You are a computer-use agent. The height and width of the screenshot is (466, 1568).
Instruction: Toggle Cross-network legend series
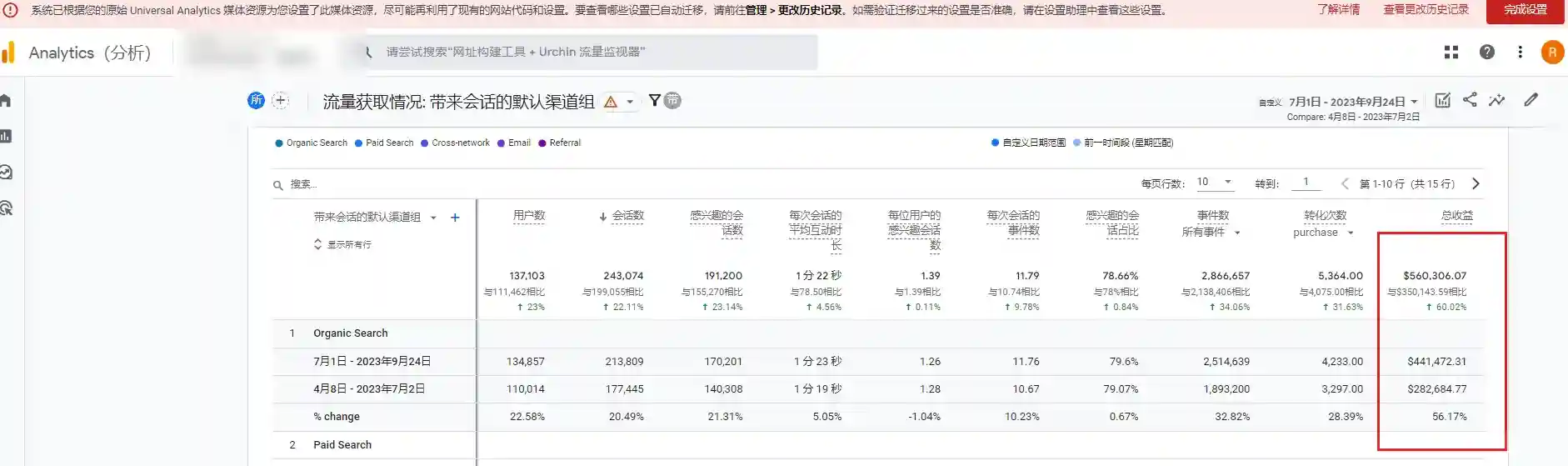[455, 143]
